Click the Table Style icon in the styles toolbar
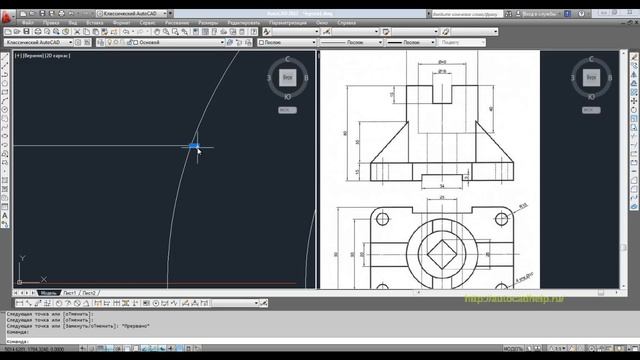640x360 pixels. pyautogui.click(x=386, y=31)
